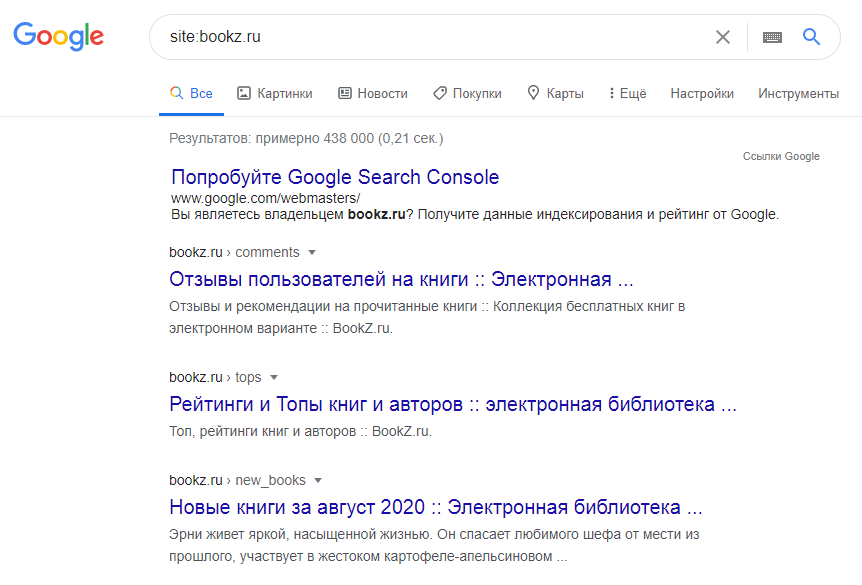Expand dropdown arrow next to bookz.ru comments

(312, 252)
